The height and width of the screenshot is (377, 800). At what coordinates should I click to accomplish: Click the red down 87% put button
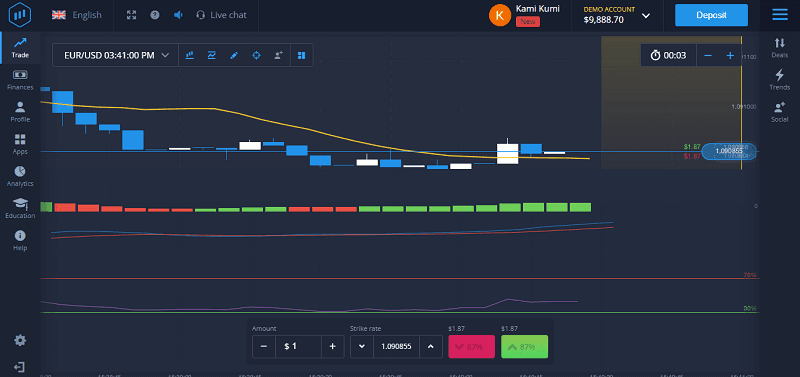tap(471, 346)
